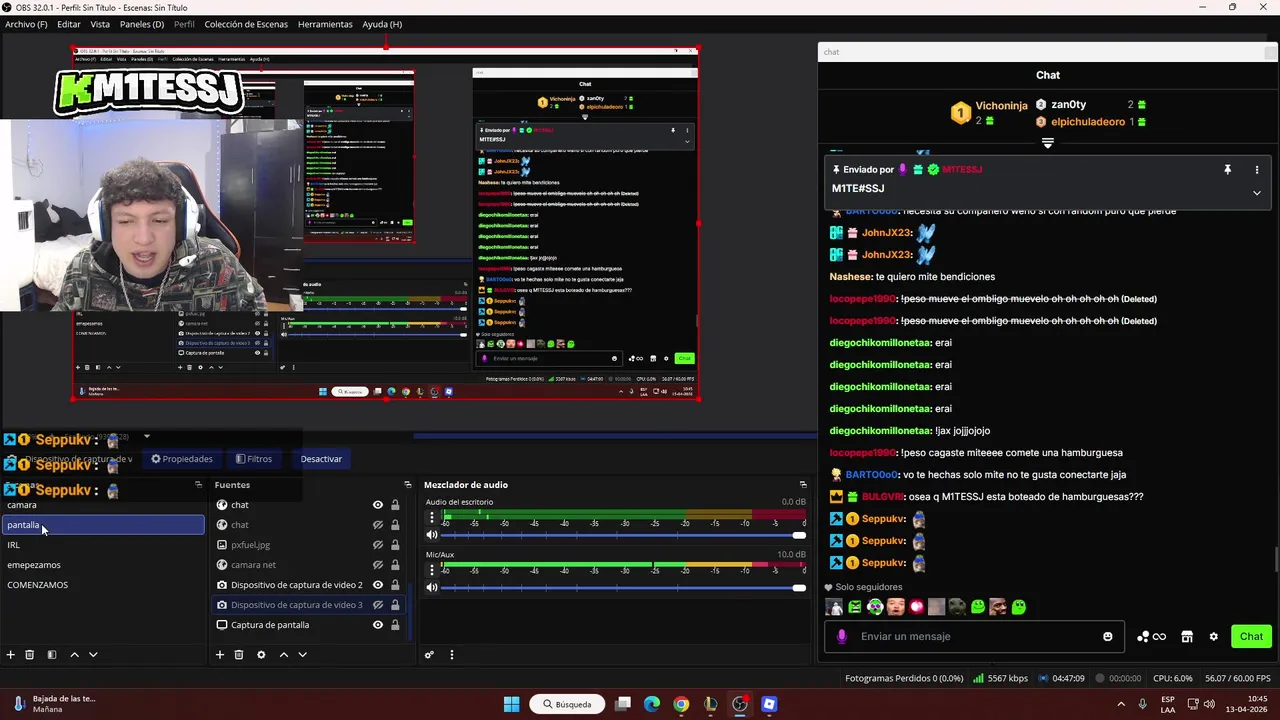The width and height of the screenshot is (1280, 720).
Task: Click the chat scrollbar on the right edge
Action: [x=1275, y=561]
